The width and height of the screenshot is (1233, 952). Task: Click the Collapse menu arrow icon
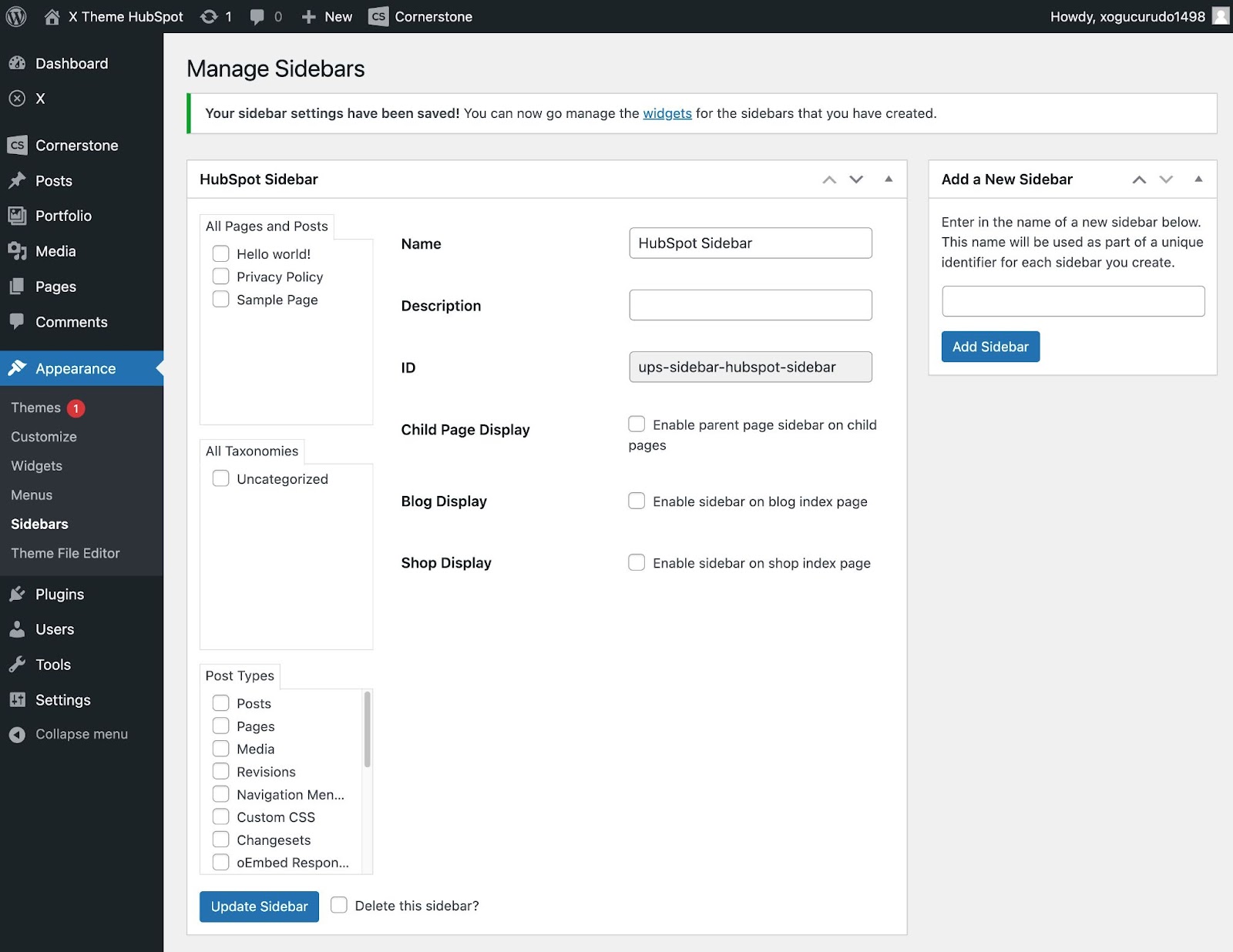pyautogui.click(x=17, y=735)
